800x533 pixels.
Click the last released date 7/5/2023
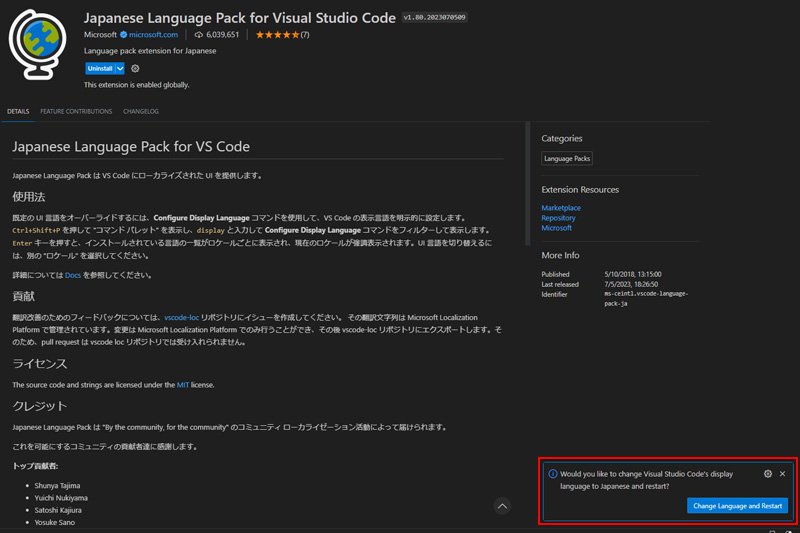pyautogui.click(x=631, y=285)
